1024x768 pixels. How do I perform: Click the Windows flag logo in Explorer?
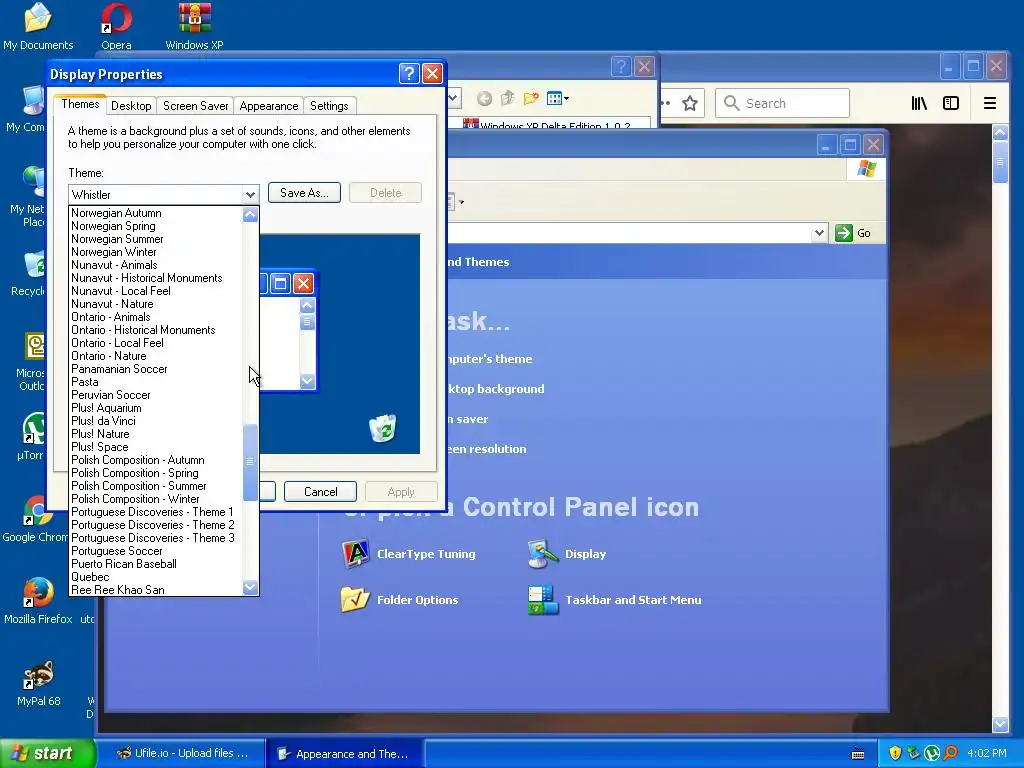867,169
